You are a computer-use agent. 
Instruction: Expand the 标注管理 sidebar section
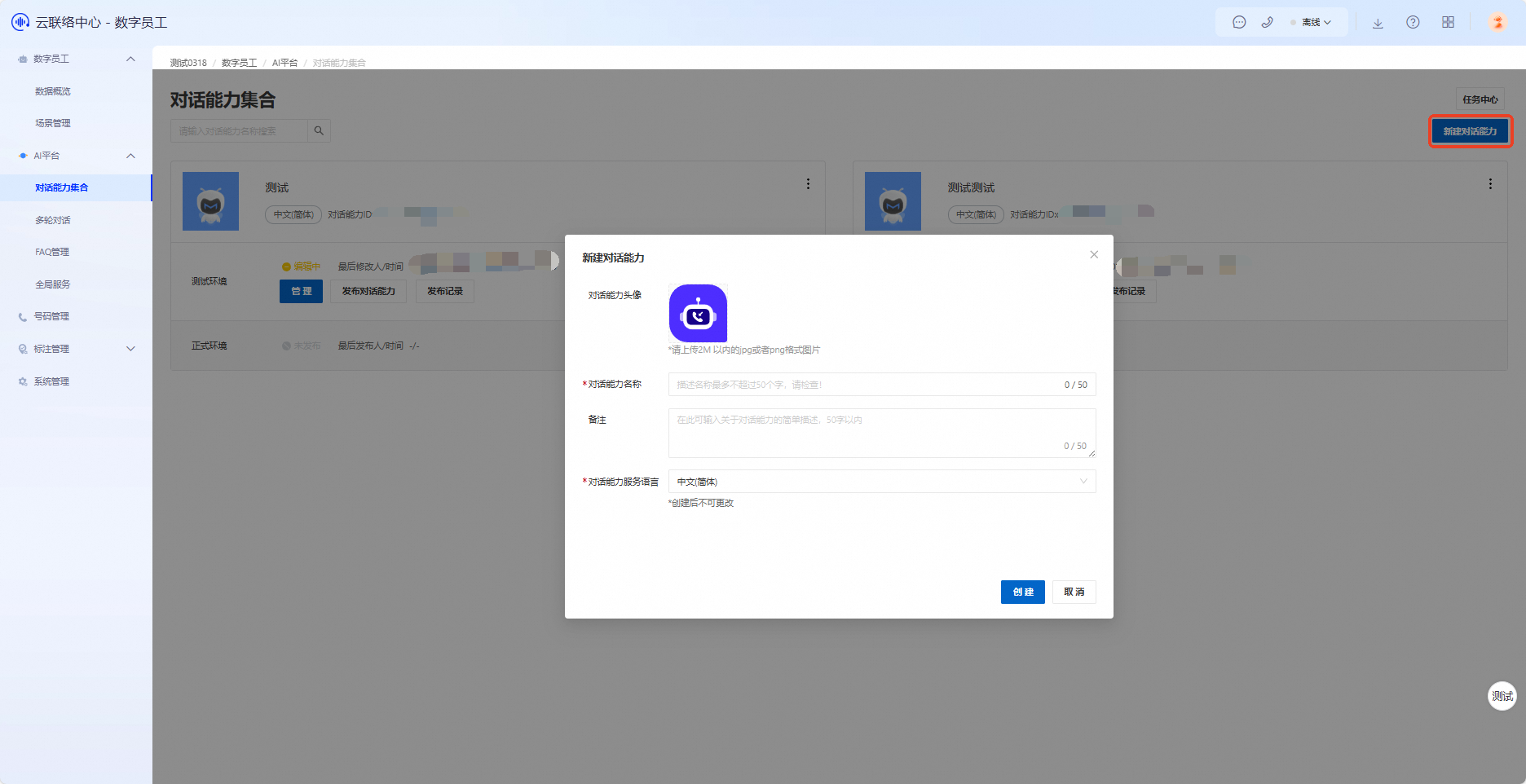(x=130, y=349)
